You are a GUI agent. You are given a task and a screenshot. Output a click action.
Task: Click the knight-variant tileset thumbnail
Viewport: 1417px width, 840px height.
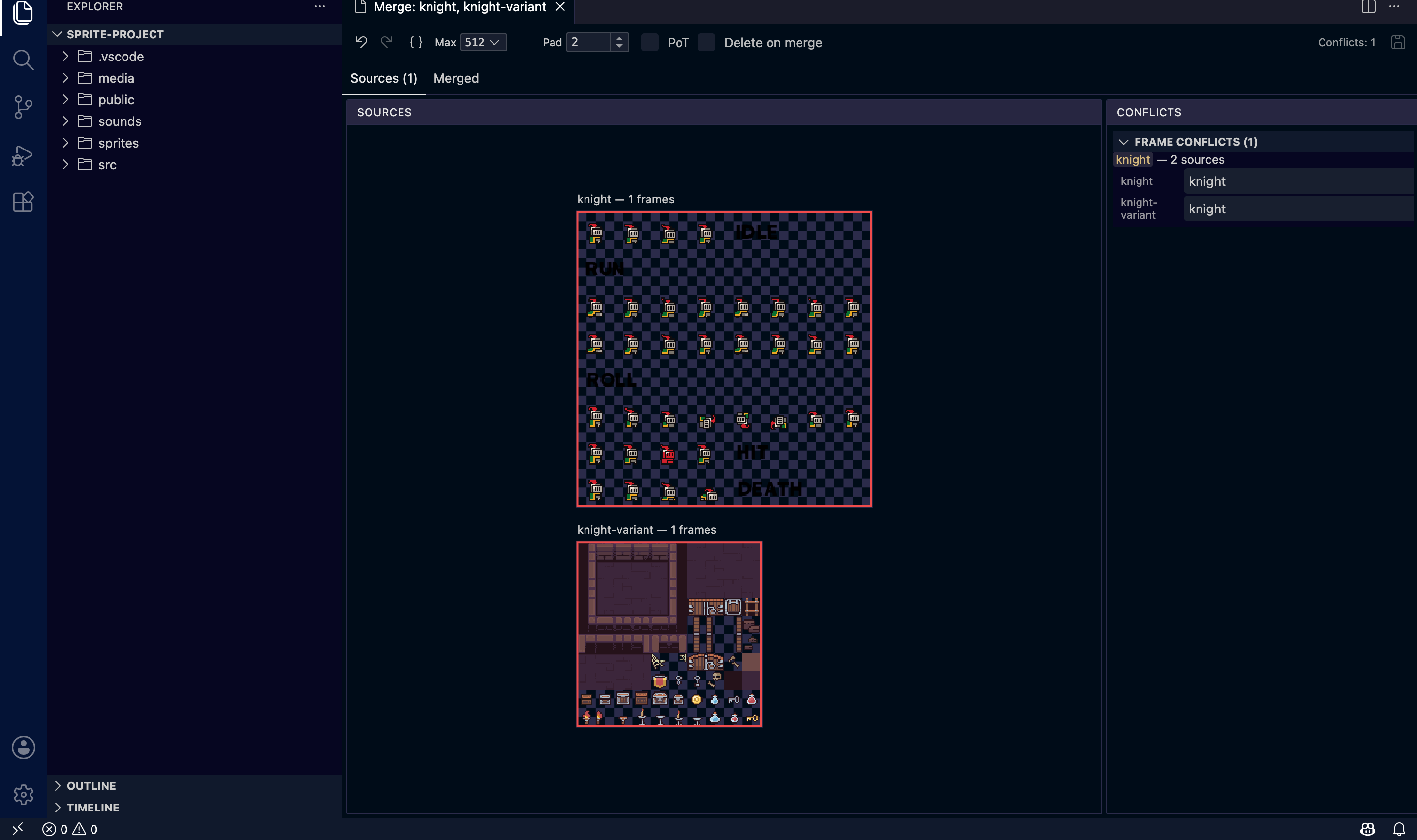click(669, 634)
